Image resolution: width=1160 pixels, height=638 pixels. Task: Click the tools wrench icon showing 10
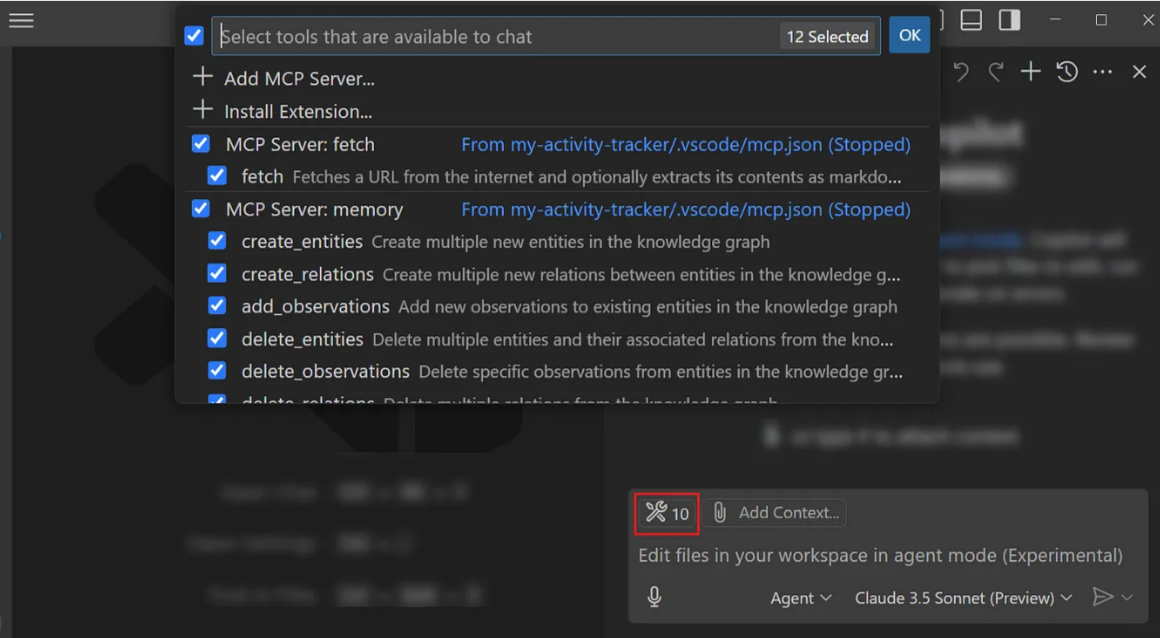pos(667,513)
